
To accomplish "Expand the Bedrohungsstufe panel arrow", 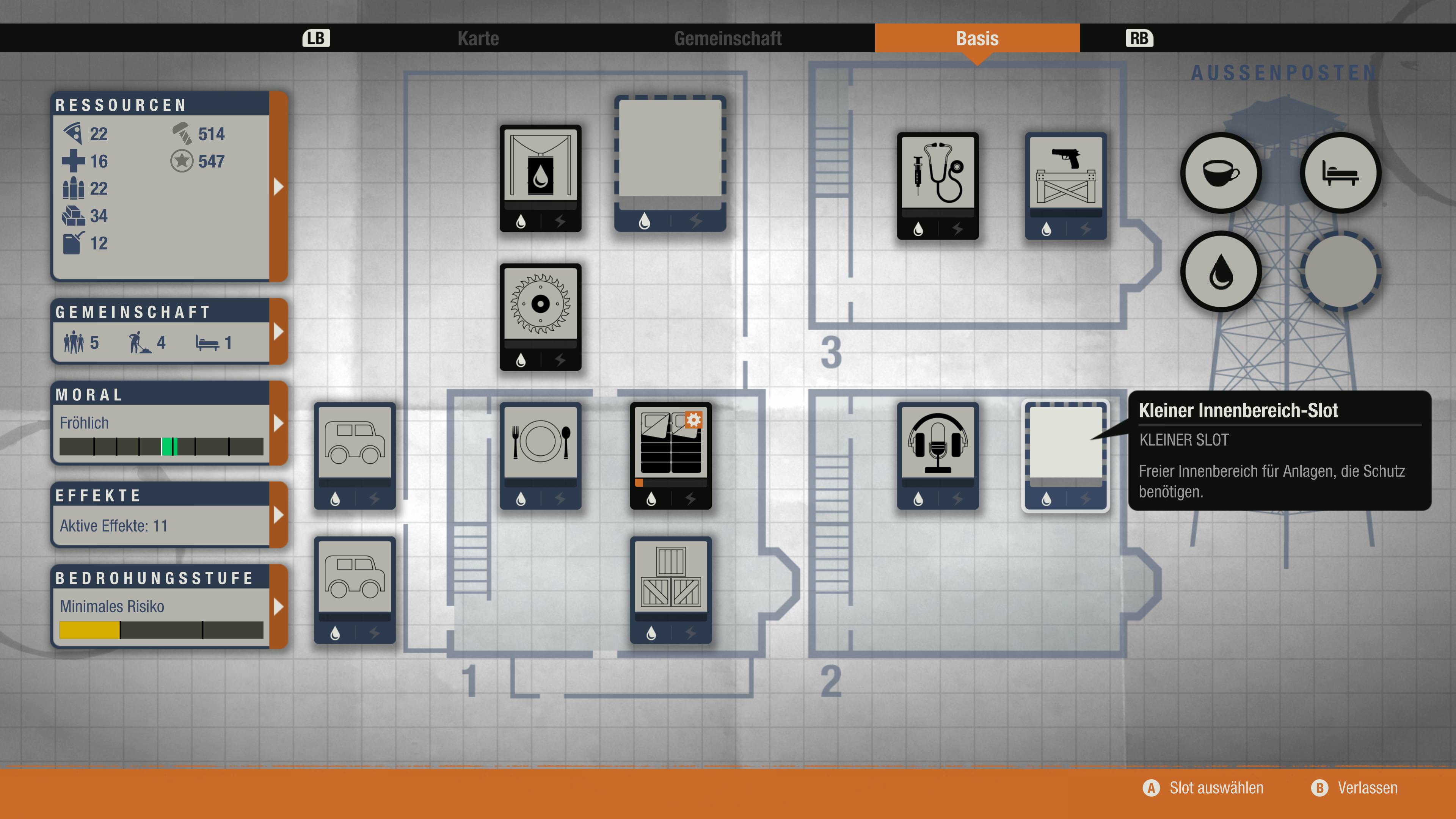I will (x=279, y=607).
